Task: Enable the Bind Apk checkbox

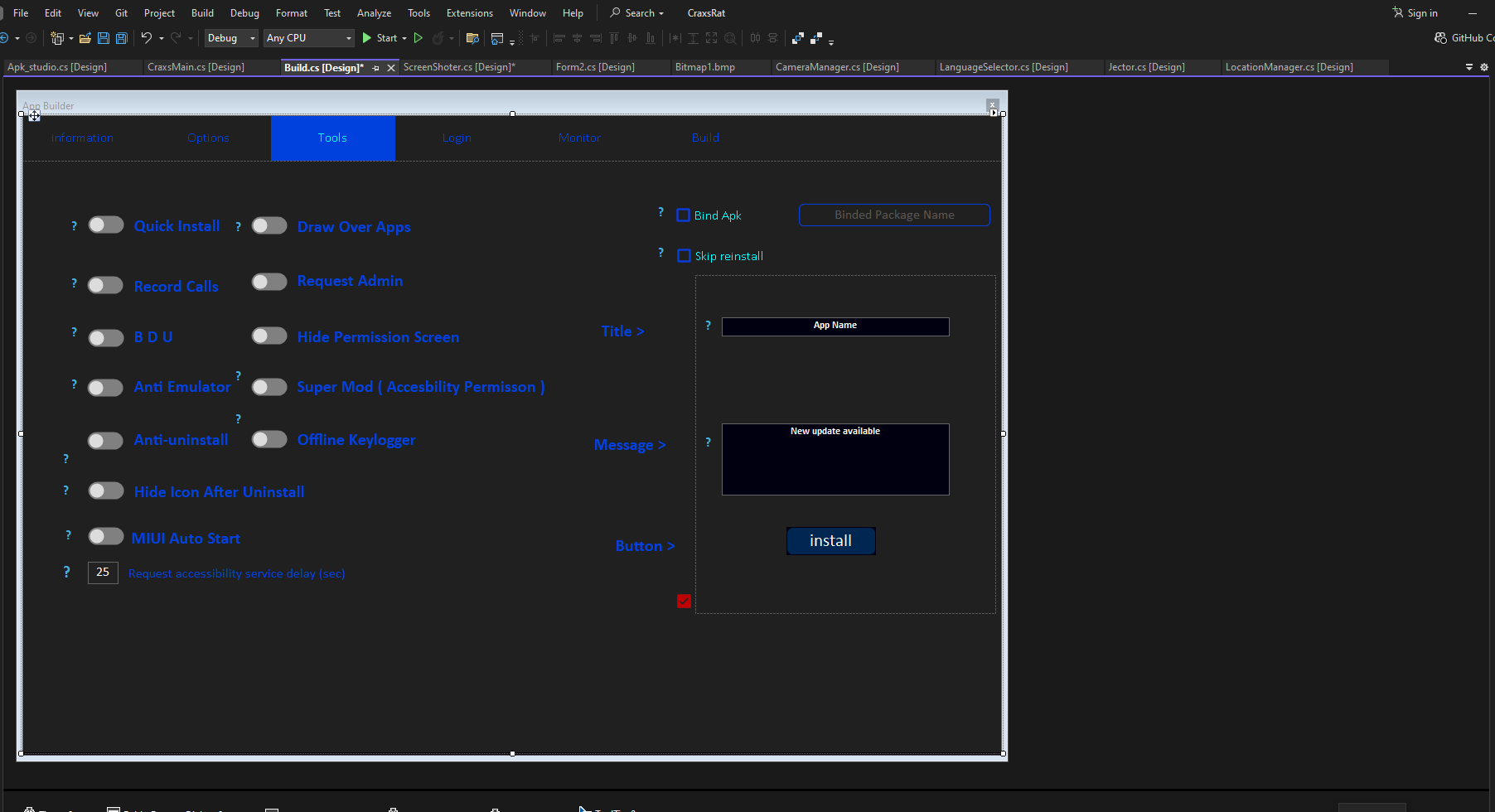Action: (x=684, y=215)
